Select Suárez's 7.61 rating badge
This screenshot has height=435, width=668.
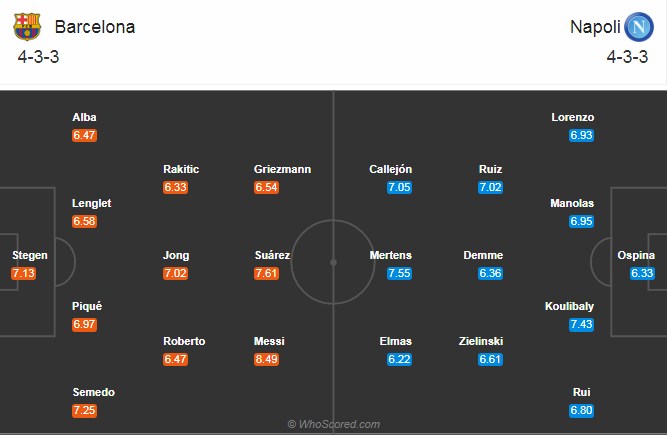point(266,273)
